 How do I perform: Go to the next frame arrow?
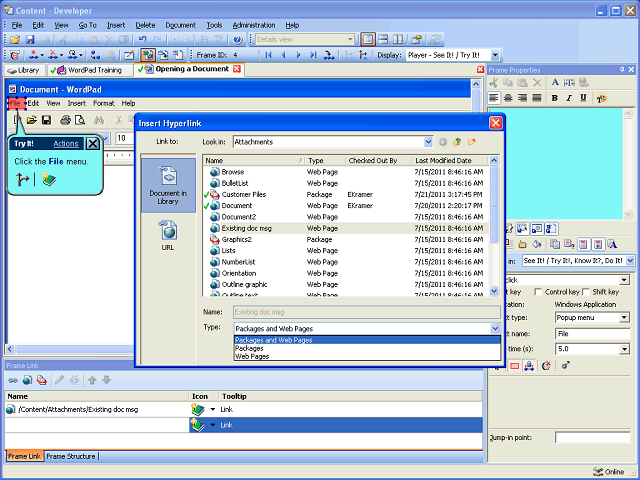pyautogui.click(x=298, y=55)
